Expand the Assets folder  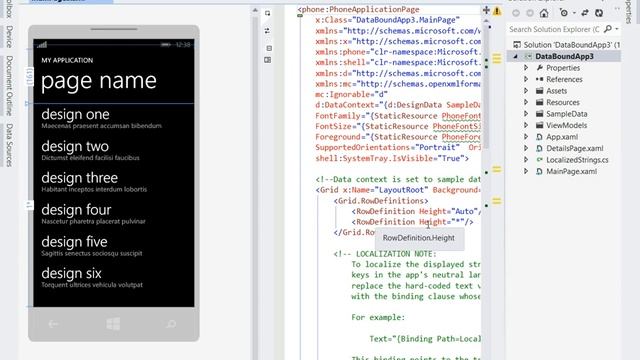[526, 91]
